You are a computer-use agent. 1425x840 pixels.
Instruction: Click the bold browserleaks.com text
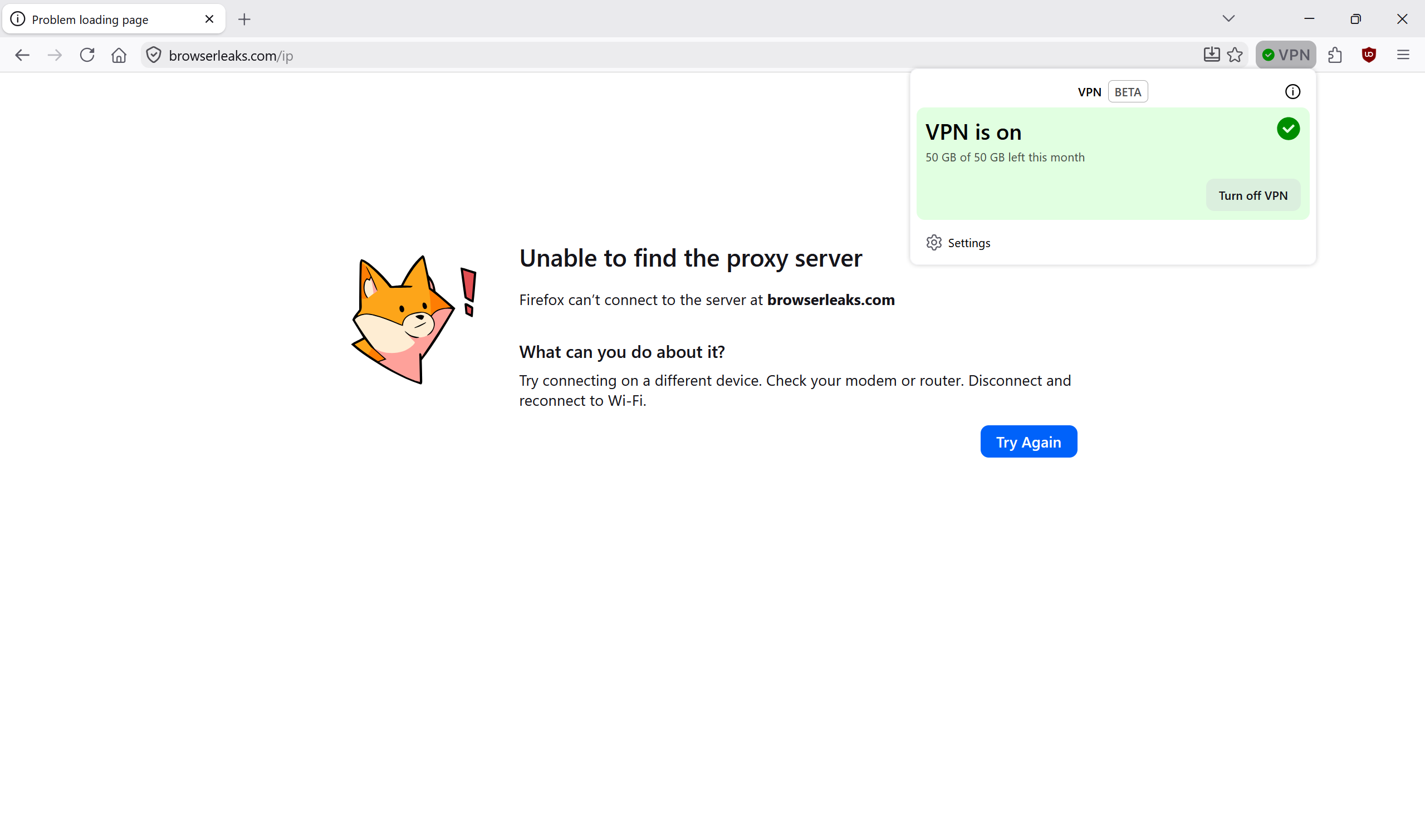[830, 300]
